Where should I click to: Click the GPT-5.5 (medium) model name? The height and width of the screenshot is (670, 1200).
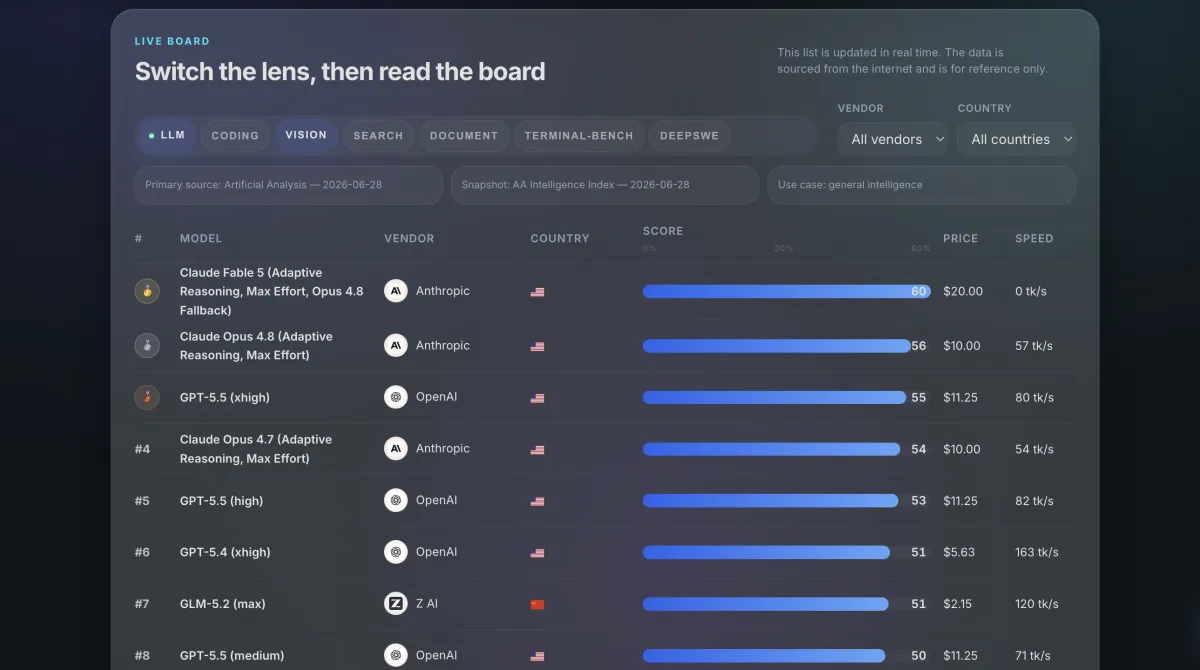232,656
